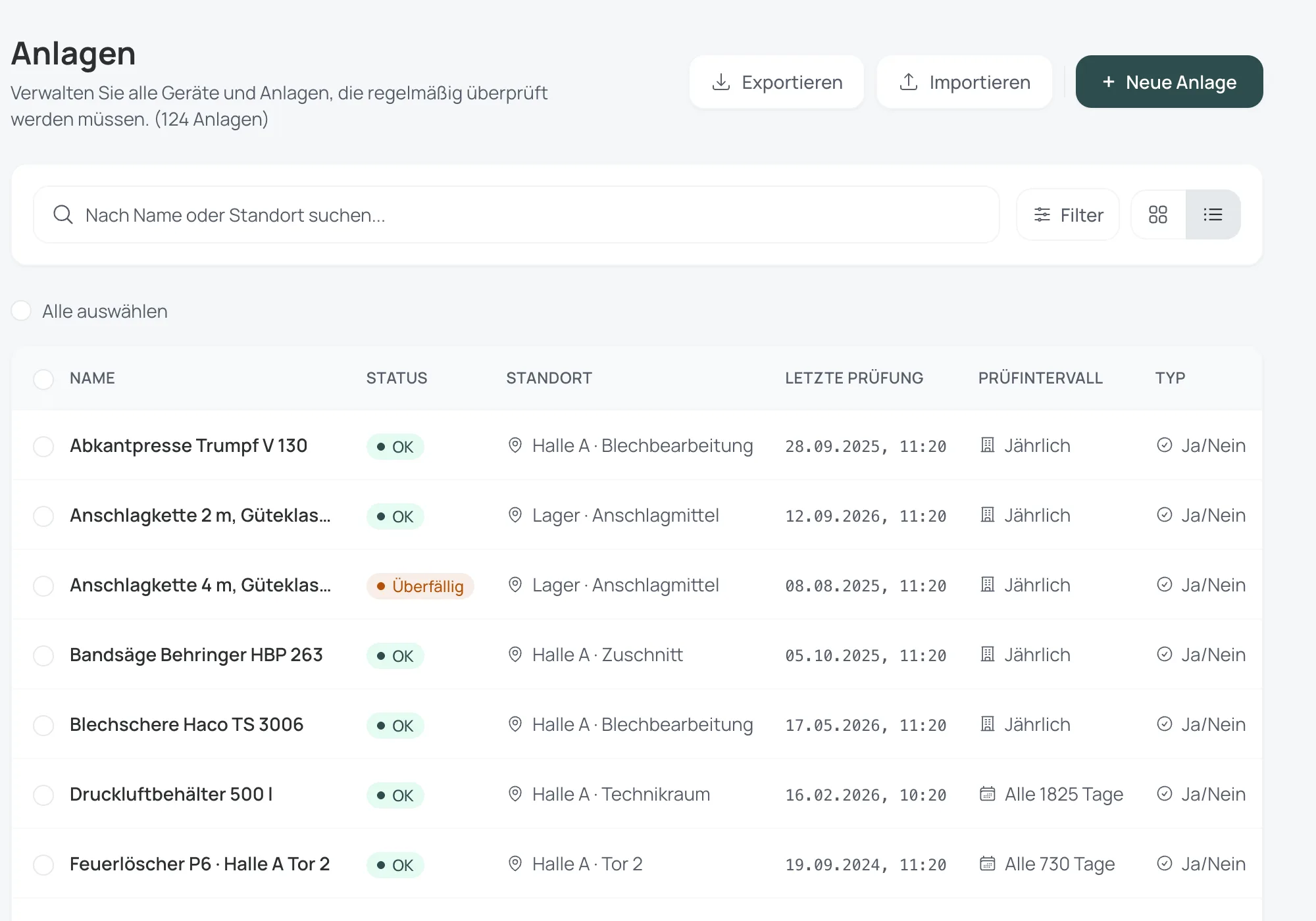
Task: Click building icon in Anschlagkette 2 m row
Action: tap(987, 515)
